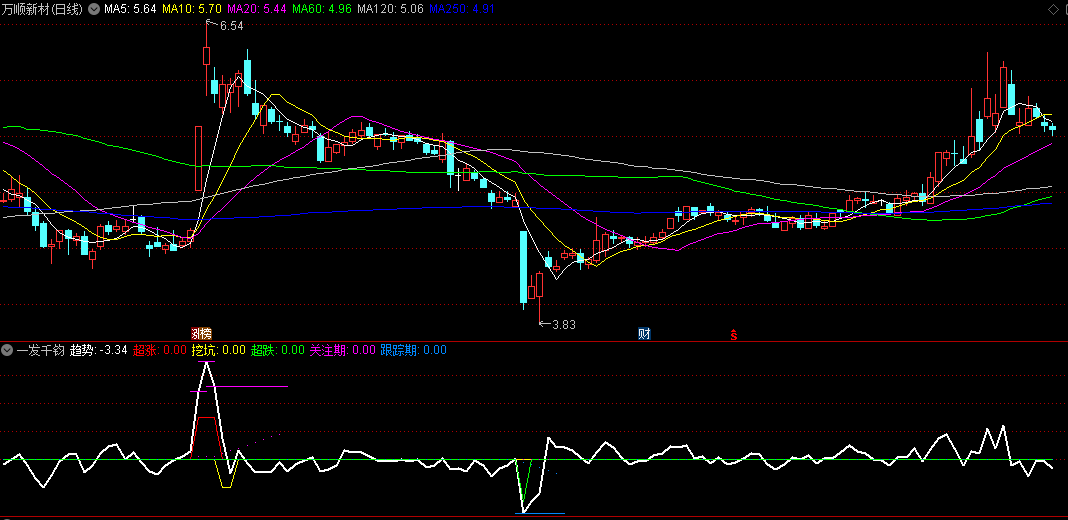Expand the 一发千钧 indicator dropdown arrow
This screenshot has height=520, width=1068.
pos(7,350)
